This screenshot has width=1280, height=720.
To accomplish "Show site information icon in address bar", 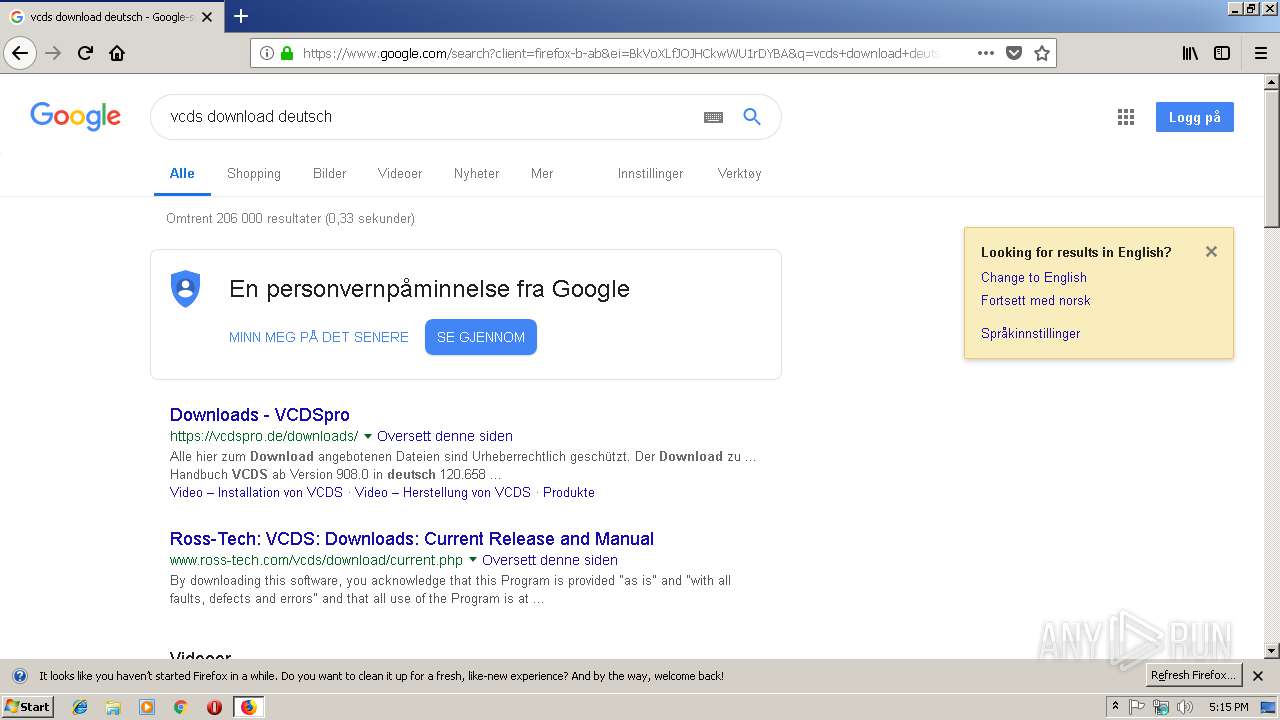I will coord(267,53).
